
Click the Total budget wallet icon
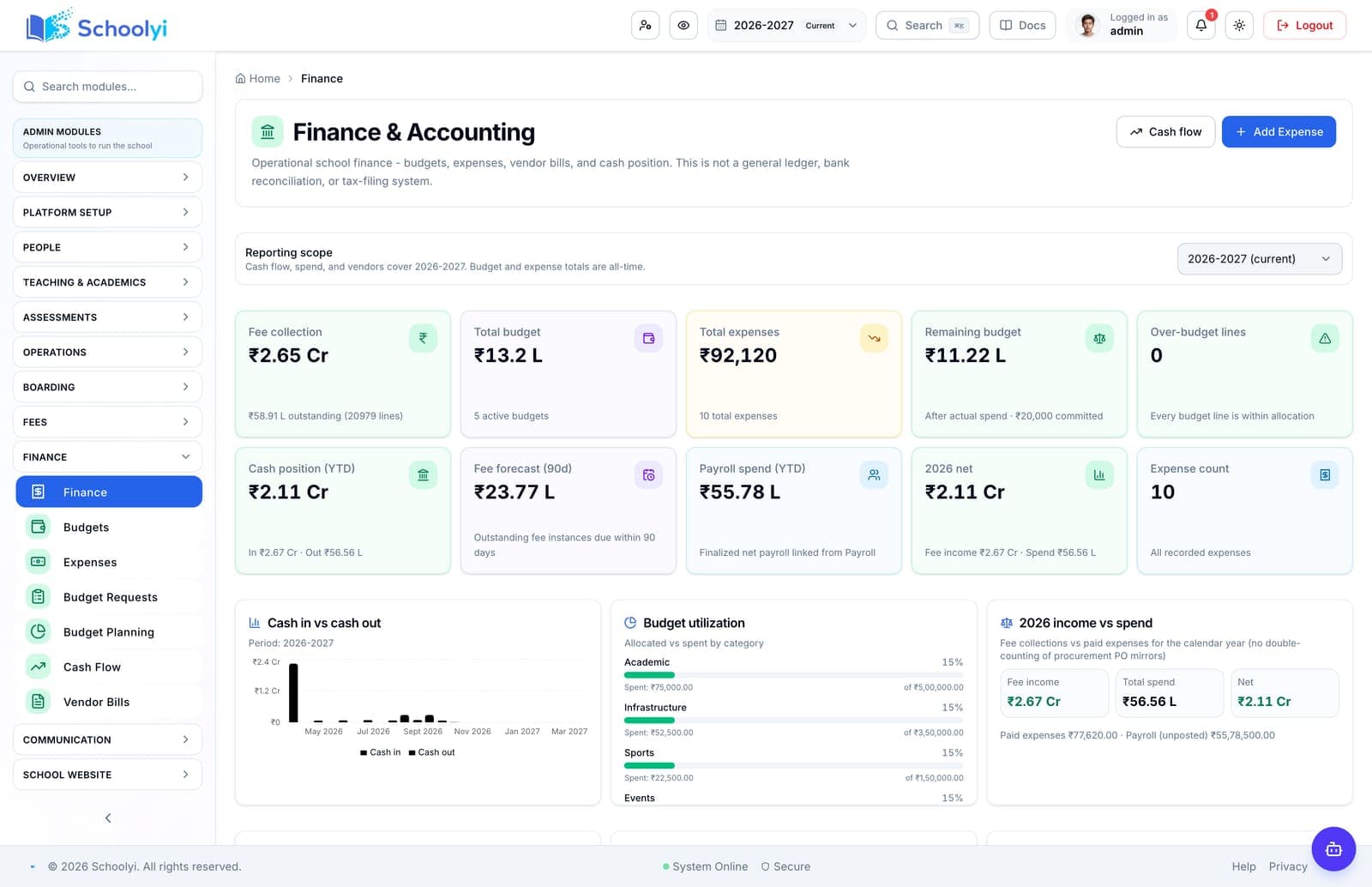pos(648,338)
